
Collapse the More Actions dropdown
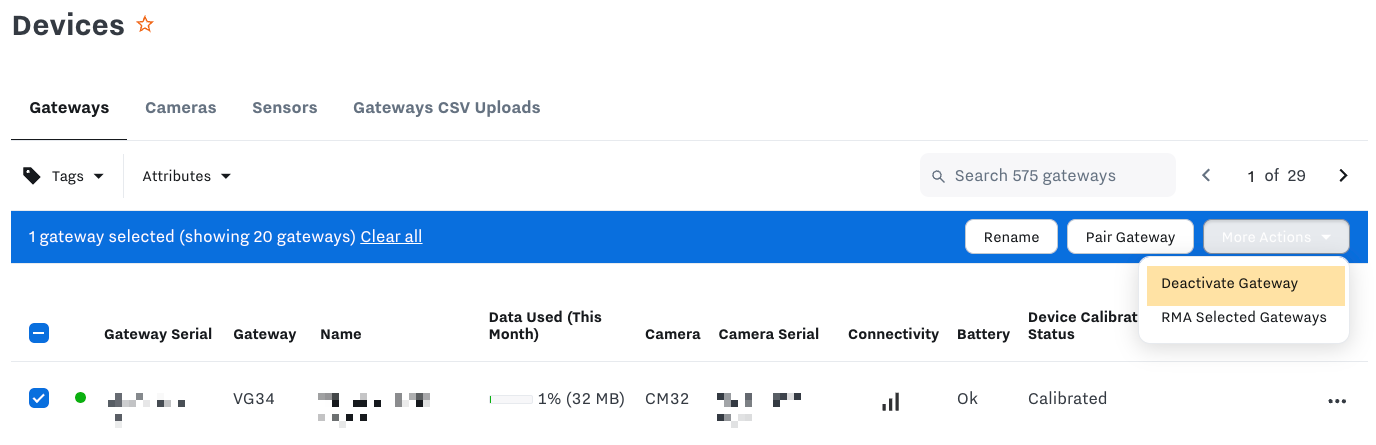click(1276, 237)
